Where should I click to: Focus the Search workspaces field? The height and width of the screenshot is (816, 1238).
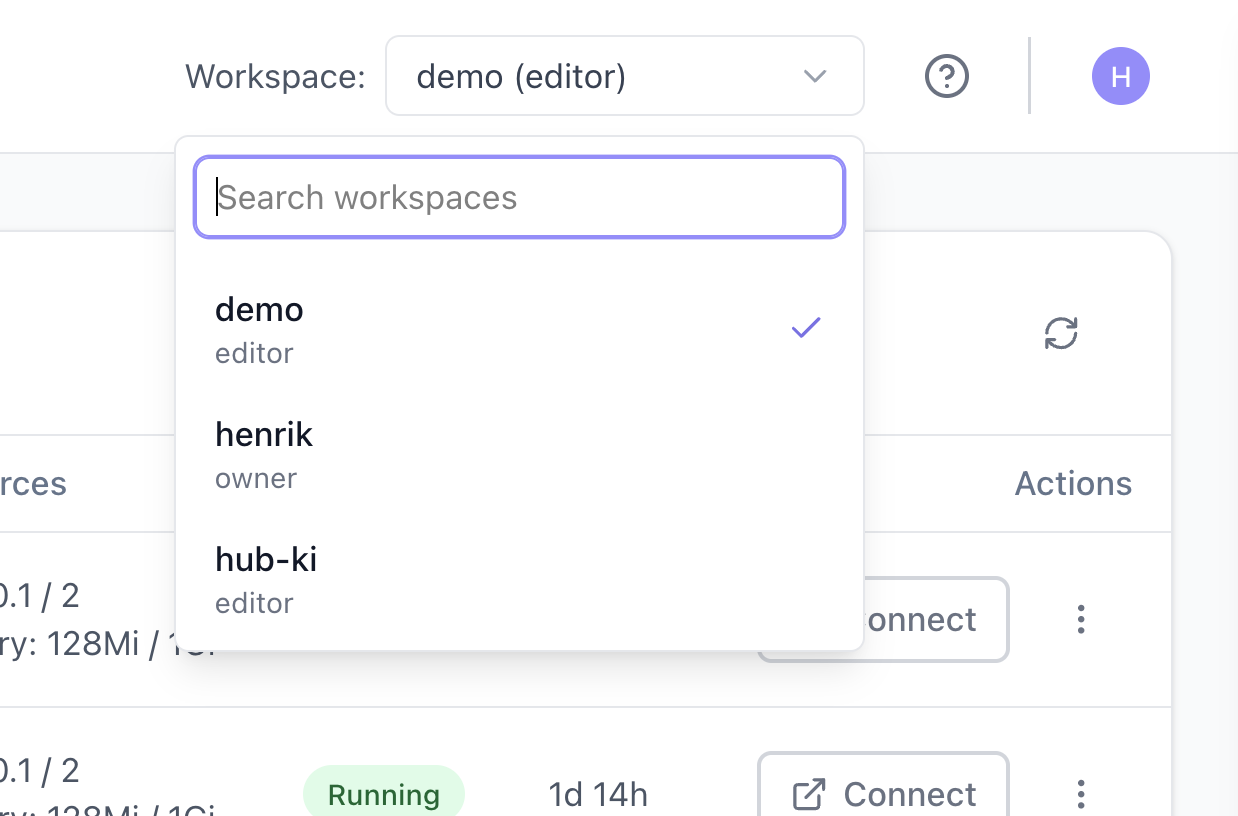pyautogui.click(x=519, y=197)
